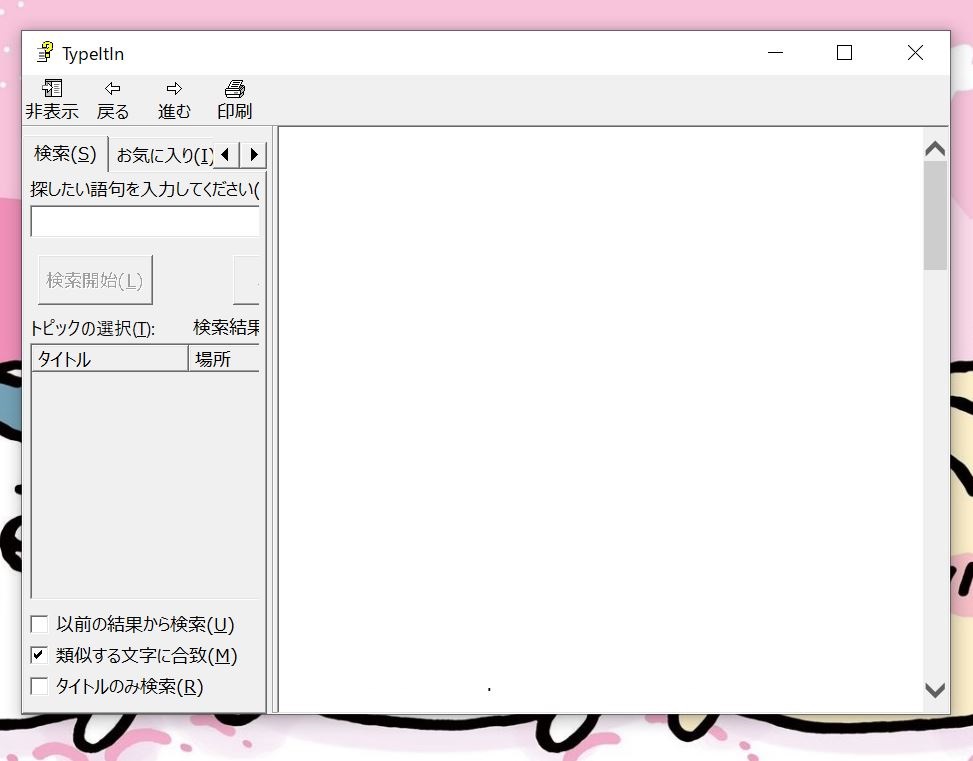973x761 pixels.
Task: Click the 検索開始(L) button
Action: [x=95, y=280]
